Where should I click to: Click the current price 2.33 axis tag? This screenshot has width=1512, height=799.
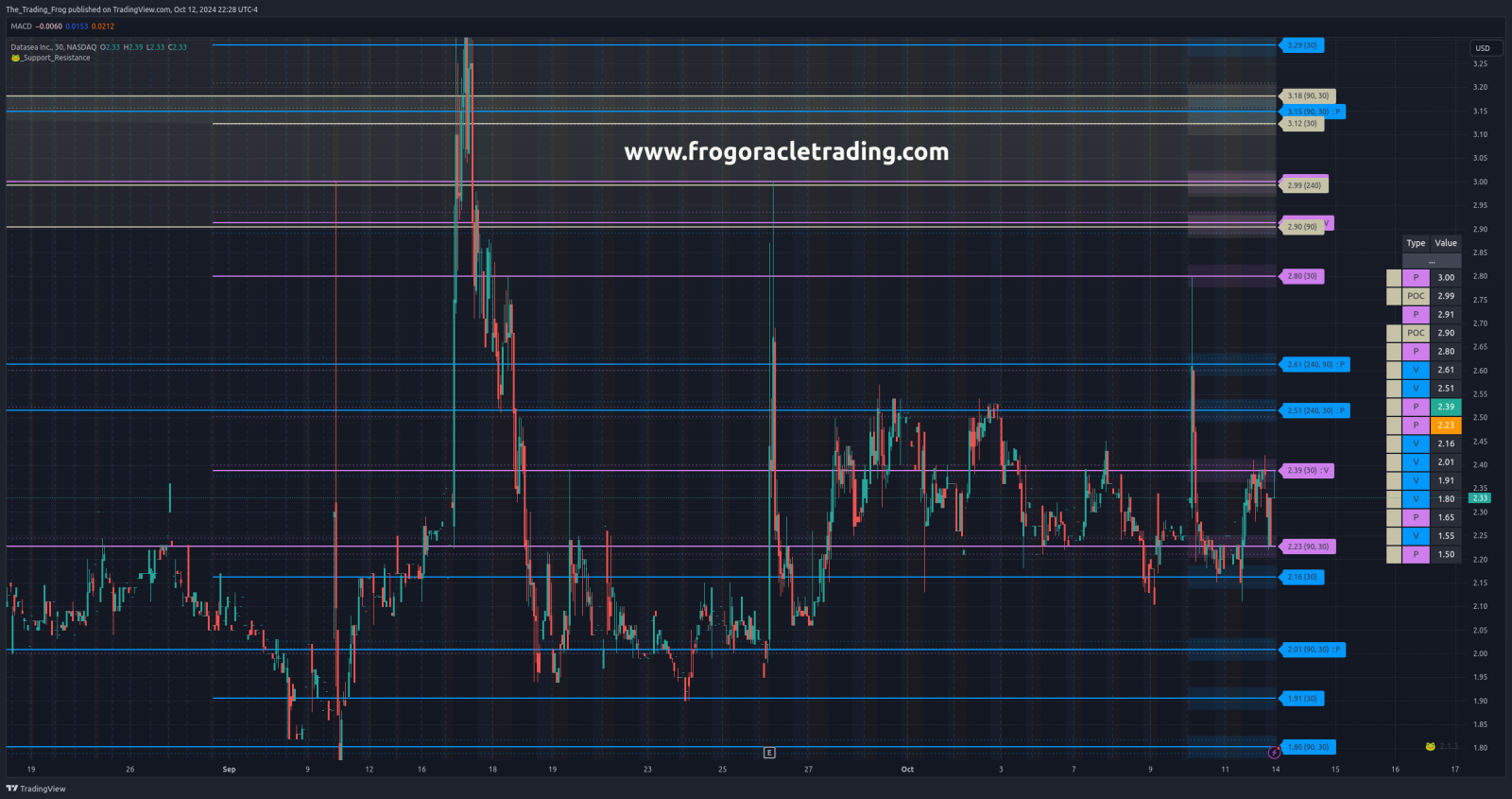click(1480, 498)
